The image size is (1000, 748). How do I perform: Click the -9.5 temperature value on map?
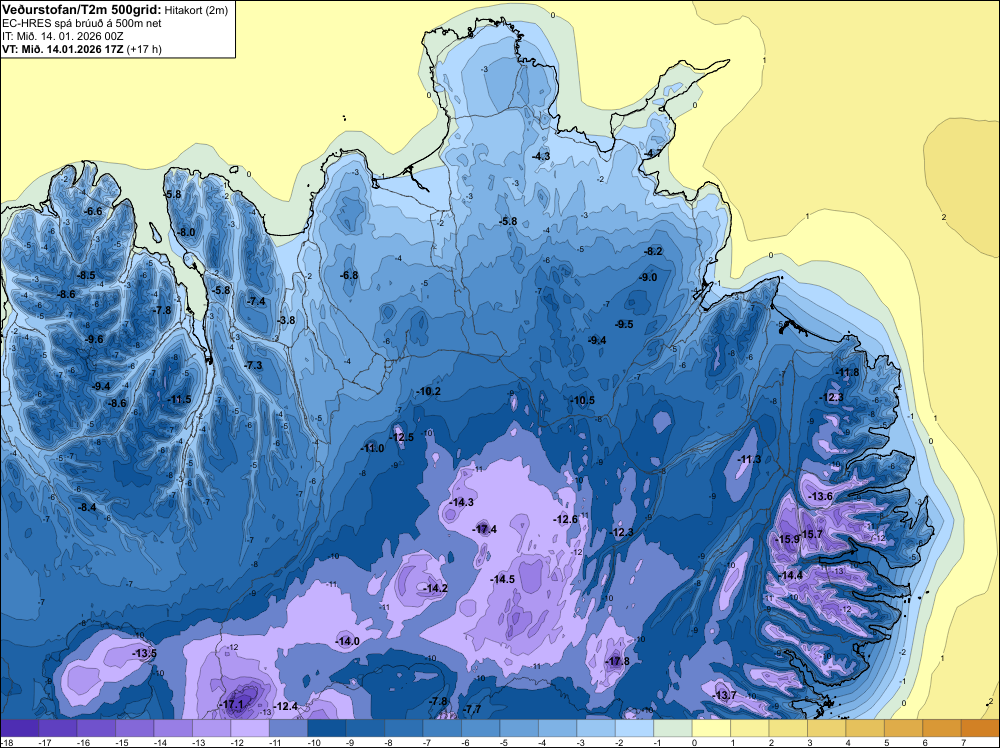(x=624, y=324)
